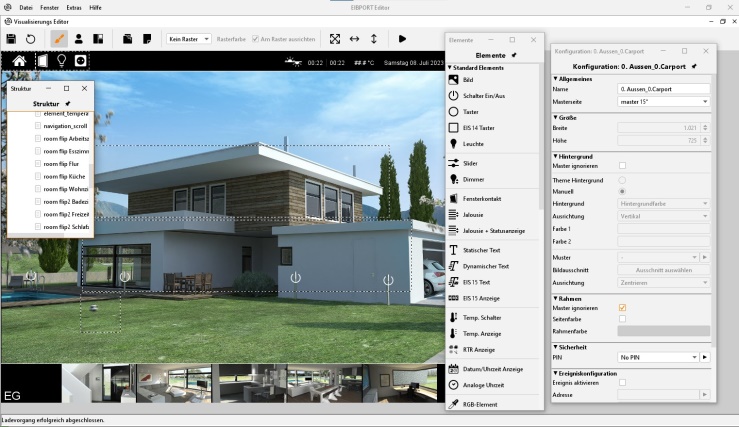Image resolution: width=739 pixels, height=427 pixels.
Task: Tick the Seitenfarbe checkbox
Action: [x=622, y=318]
